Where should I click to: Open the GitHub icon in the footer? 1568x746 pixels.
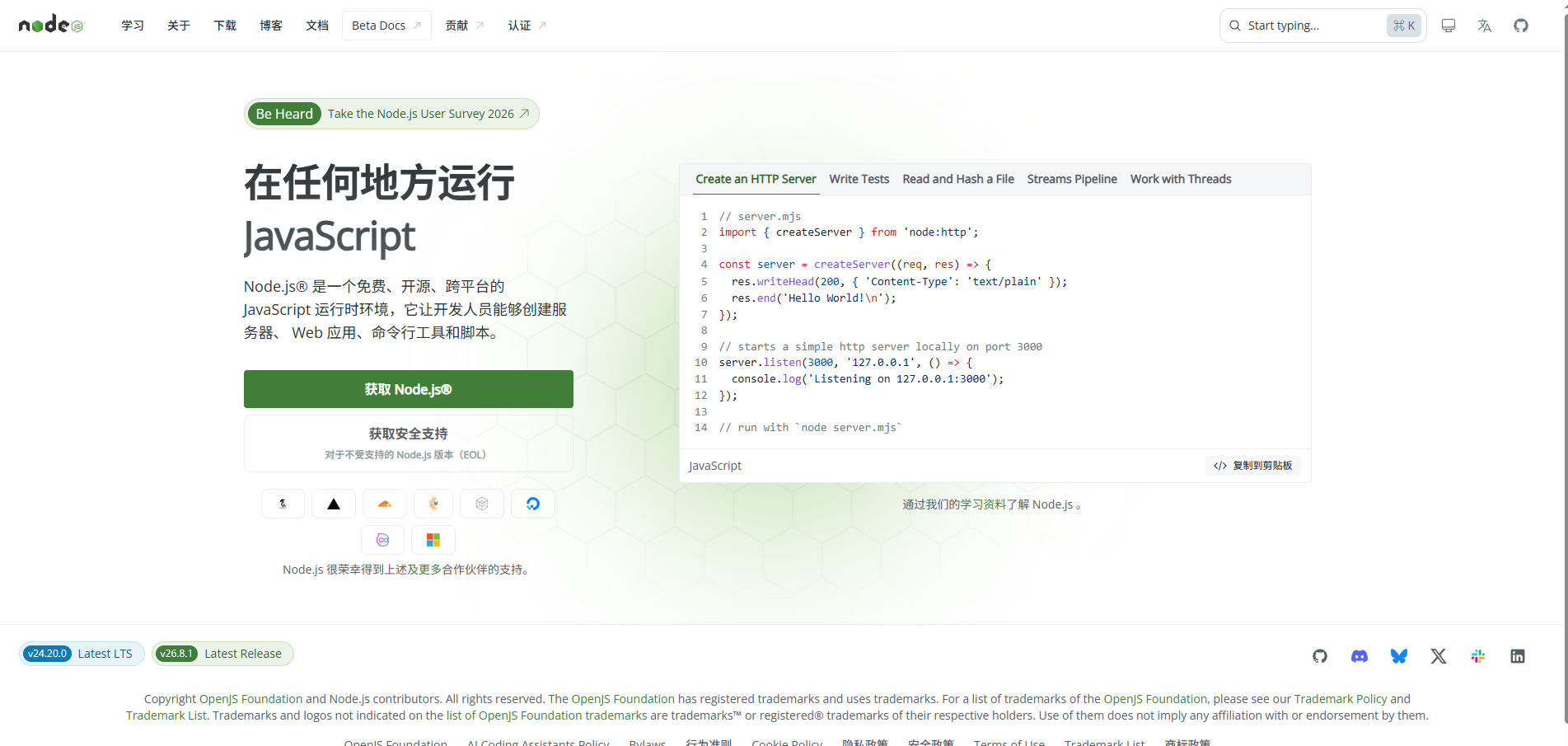pos(1320,656)
